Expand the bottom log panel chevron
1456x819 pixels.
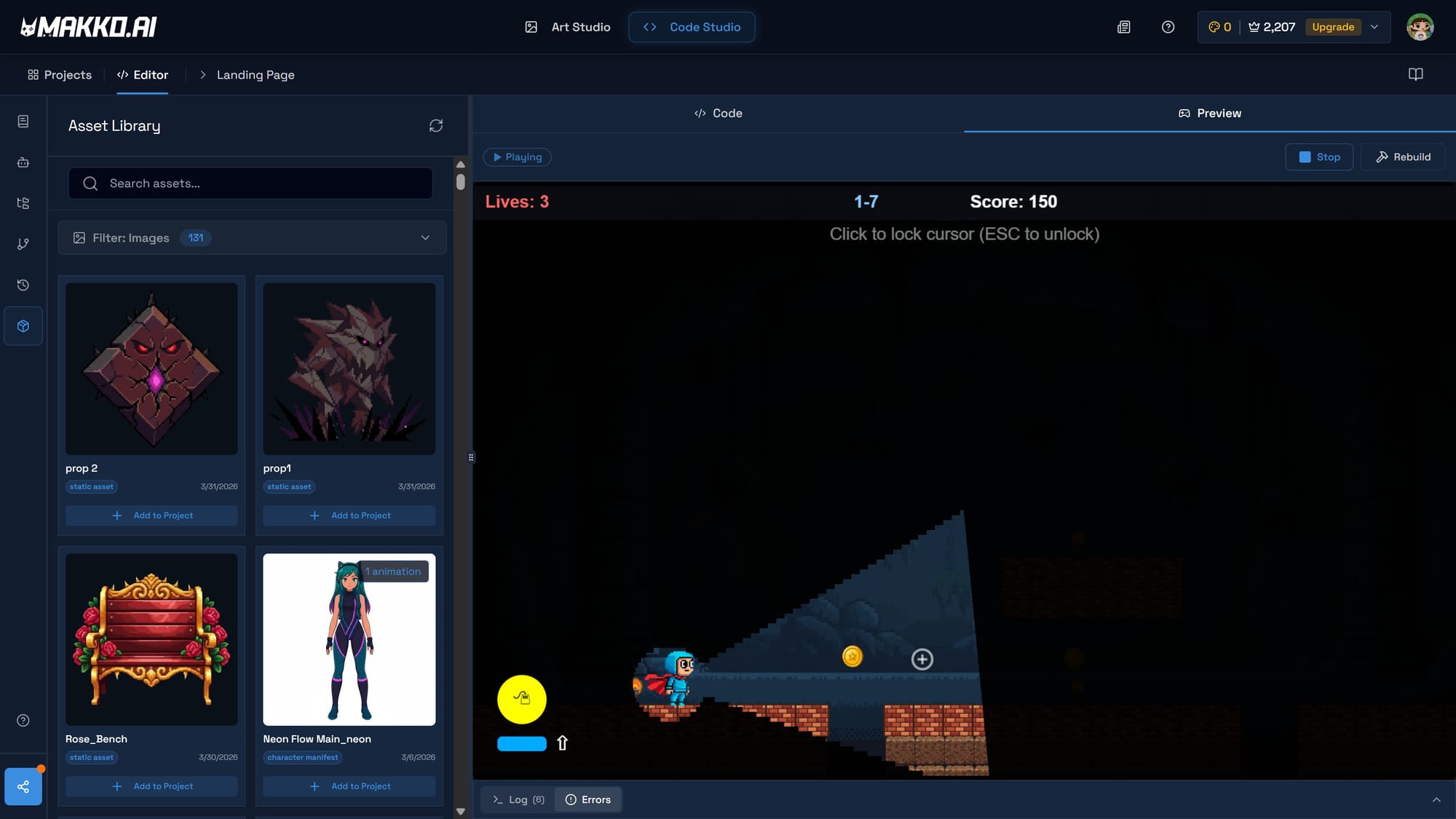point(1436,799)
